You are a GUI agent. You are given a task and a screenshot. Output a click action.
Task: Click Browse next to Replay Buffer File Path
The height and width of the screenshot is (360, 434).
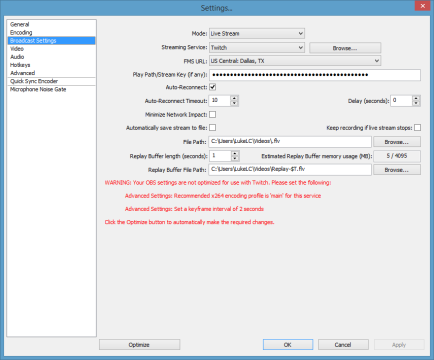pyautogui.click(x=397, y=170)
